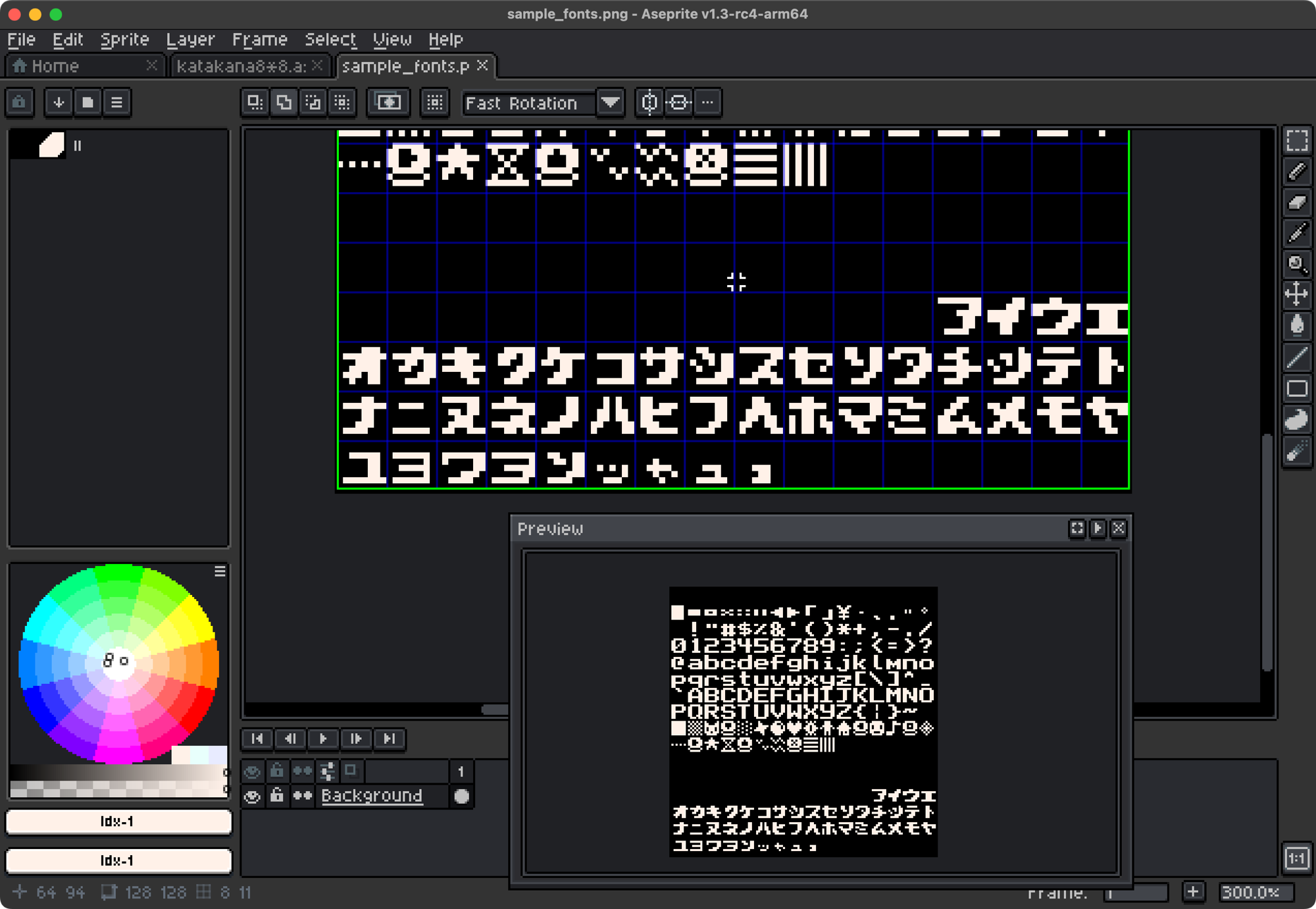The width and height of the screenshot is (1316, 909).
Task: Select the Background layer name
Action: click(372, 796)
